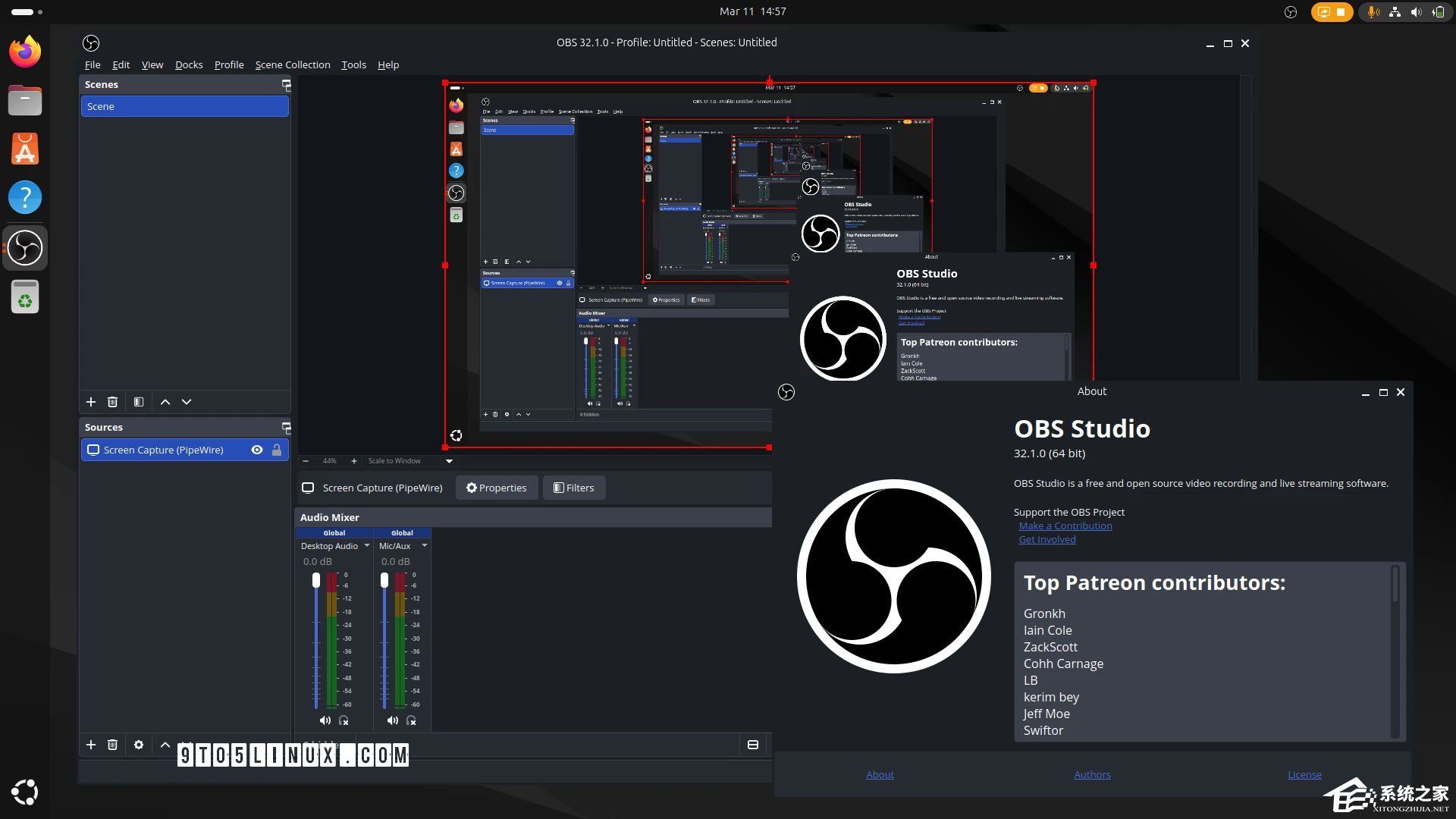Click the Mic/Aux volume fader
This screenshot has width=1456, height=819.
384,580
